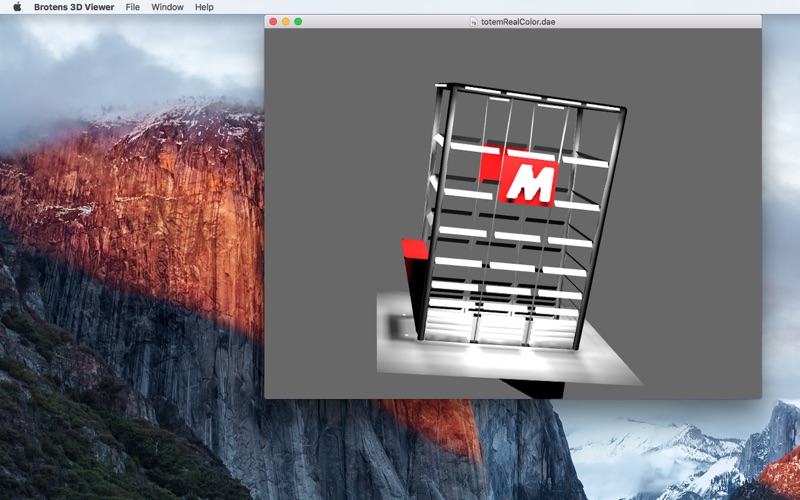Click the totemRealColor.dae window title text
Screen dimensions: 800x500
pyautogui.click(x=518, y=22)
